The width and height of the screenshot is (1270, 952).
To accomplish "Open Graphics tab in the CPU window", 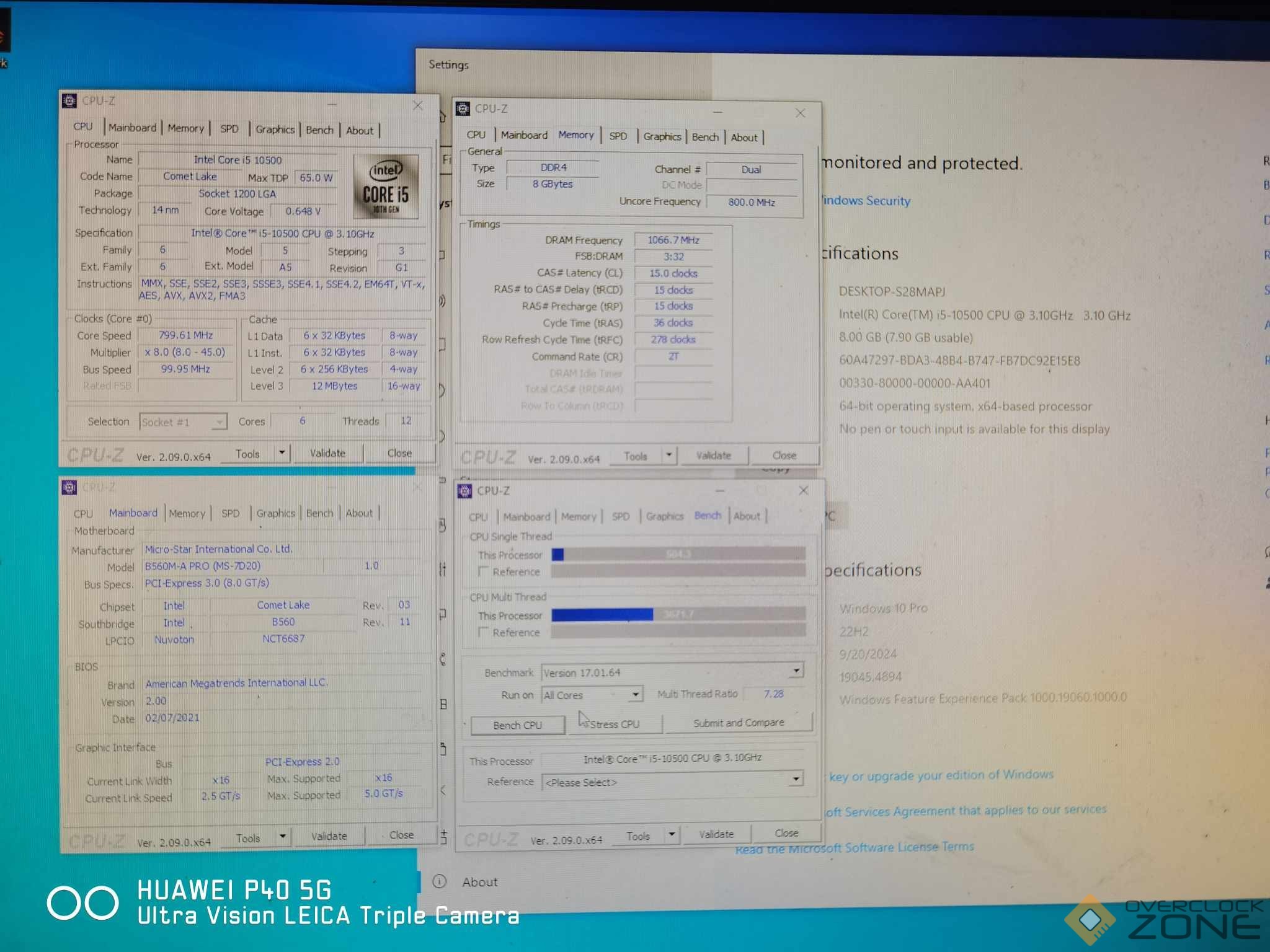I will 275,130.
